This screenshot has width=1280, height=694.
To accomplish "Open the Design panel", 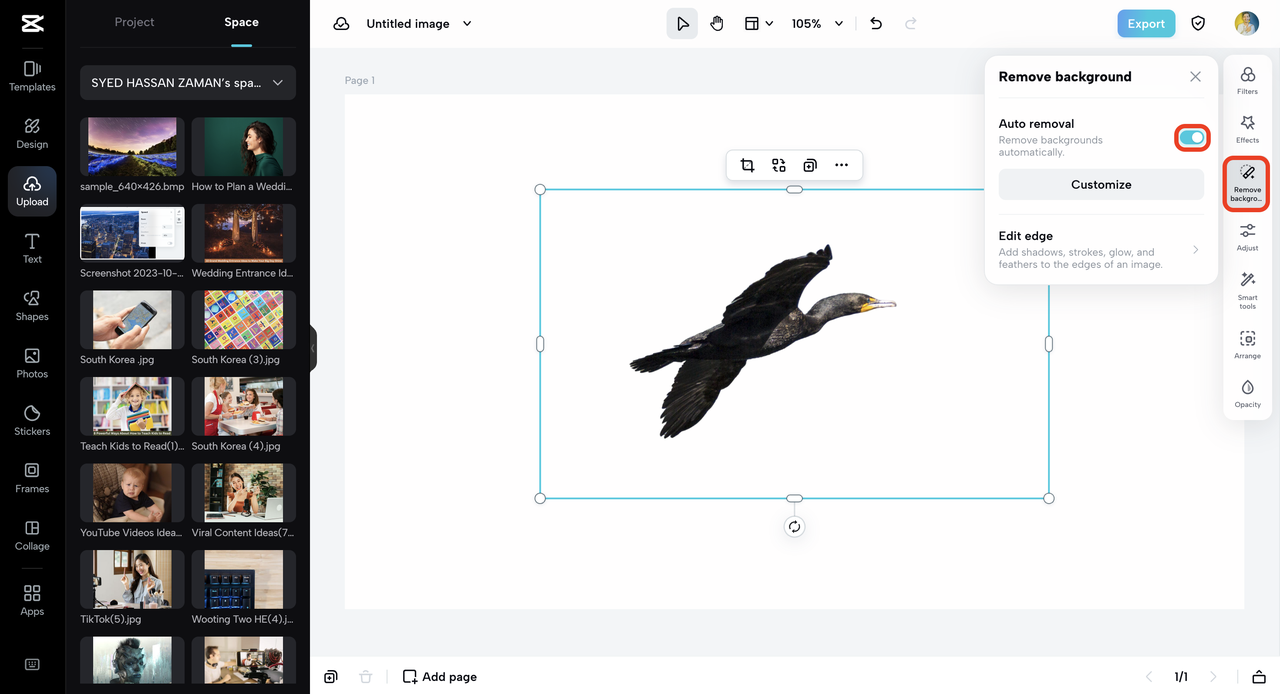I will pyautogui.click(x=32, y=133).
